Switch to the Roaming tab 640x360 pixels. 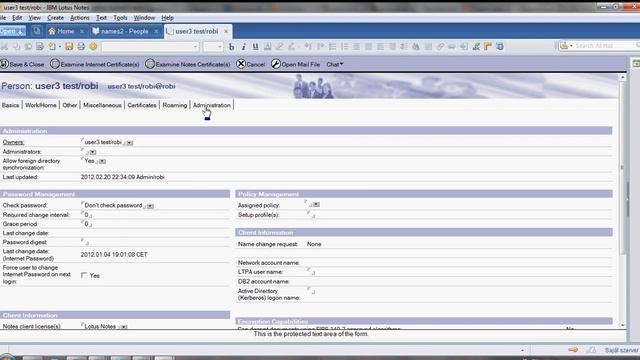click(174, 105)
